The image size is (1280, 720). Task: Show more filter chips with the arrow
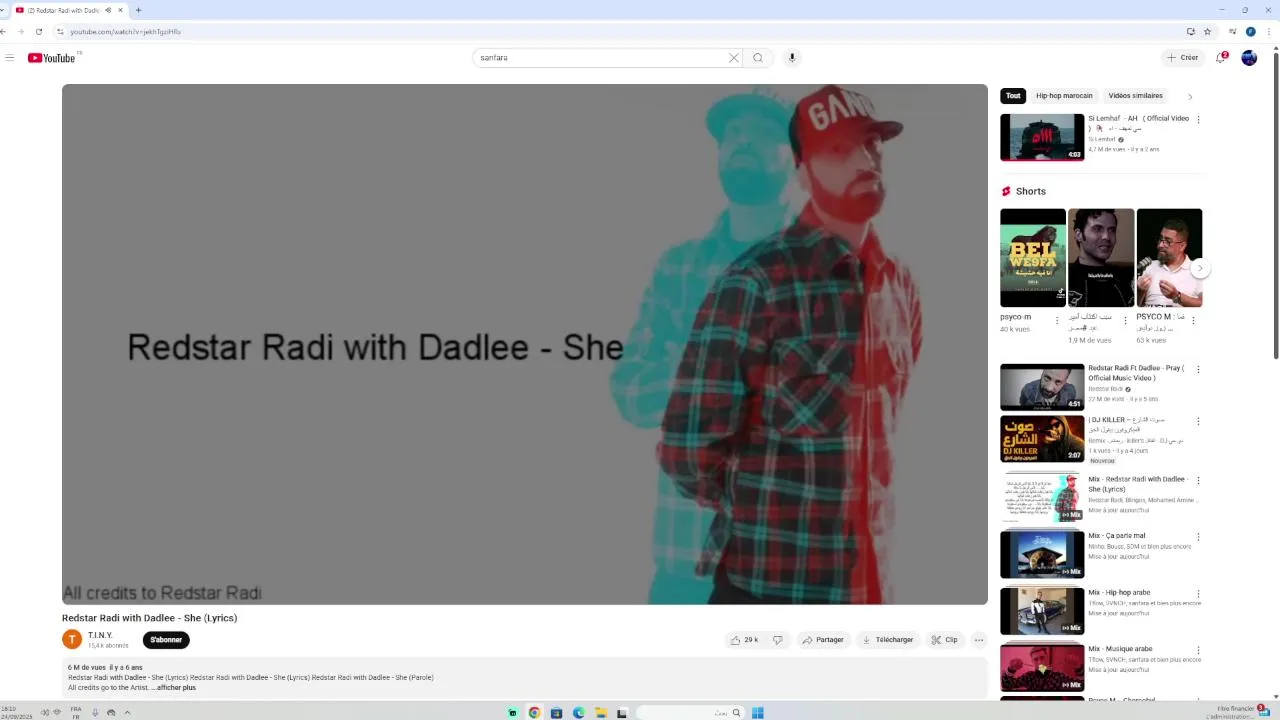click(1190, 97)
